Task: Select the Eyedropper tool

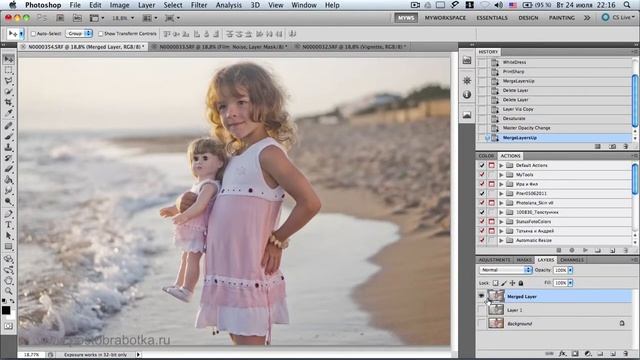Action: (9, 113)
